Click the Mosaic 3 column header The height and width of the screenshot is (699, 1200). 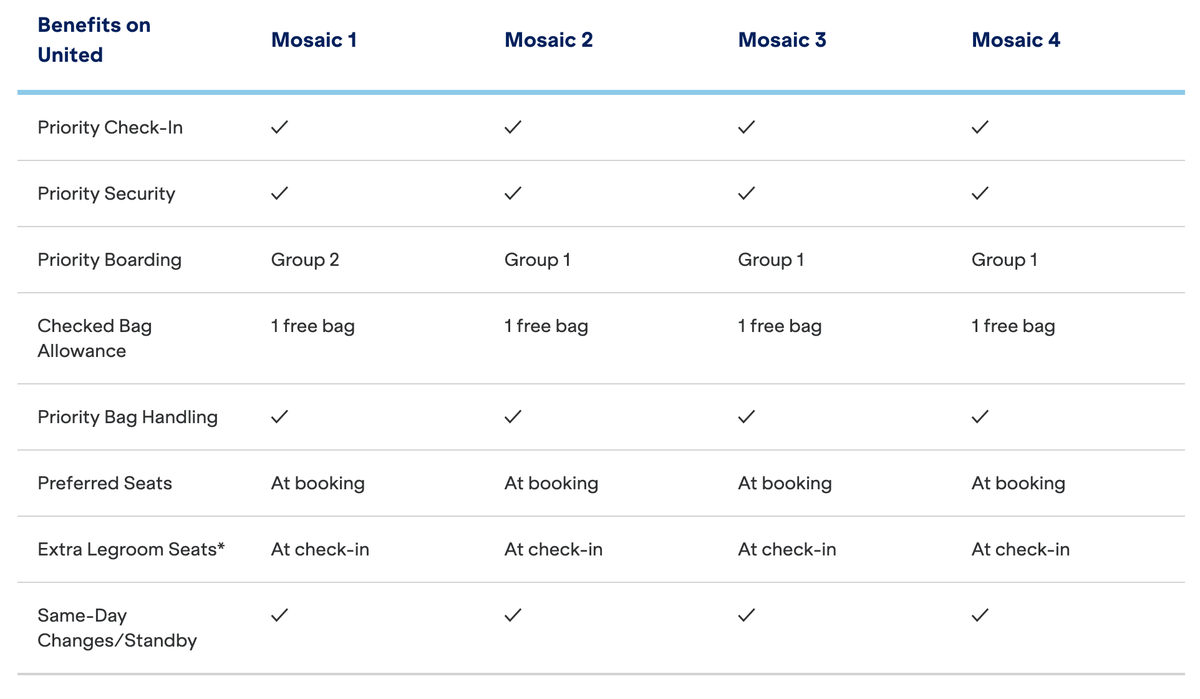pos(782,40)
